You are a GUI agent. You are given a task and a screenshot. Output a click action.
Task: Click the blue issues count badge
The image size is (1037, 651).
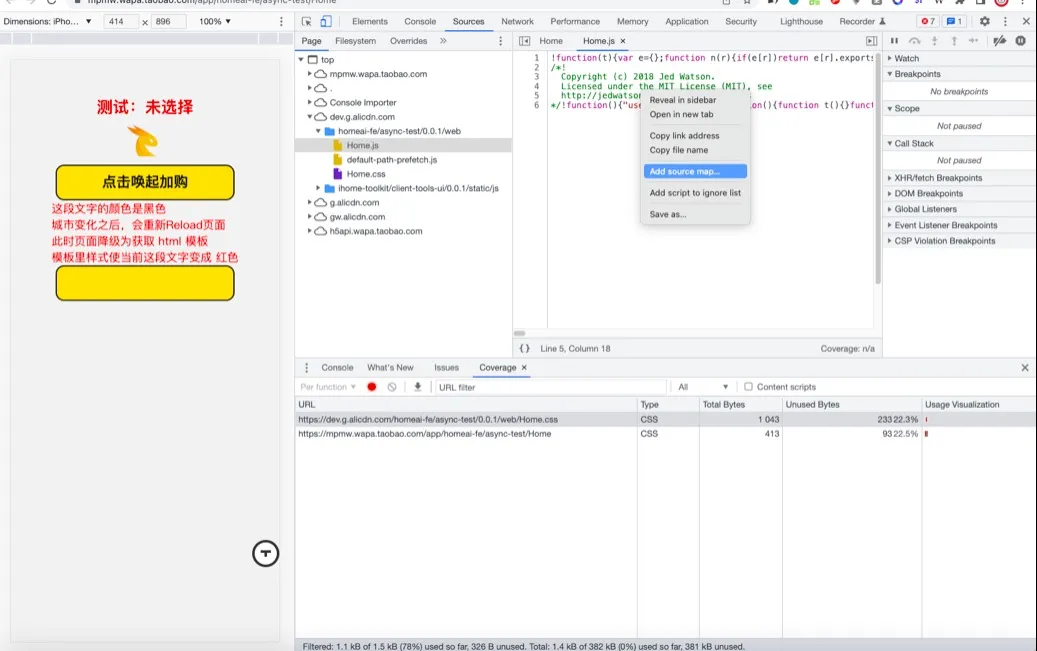(x=954, y=21)
